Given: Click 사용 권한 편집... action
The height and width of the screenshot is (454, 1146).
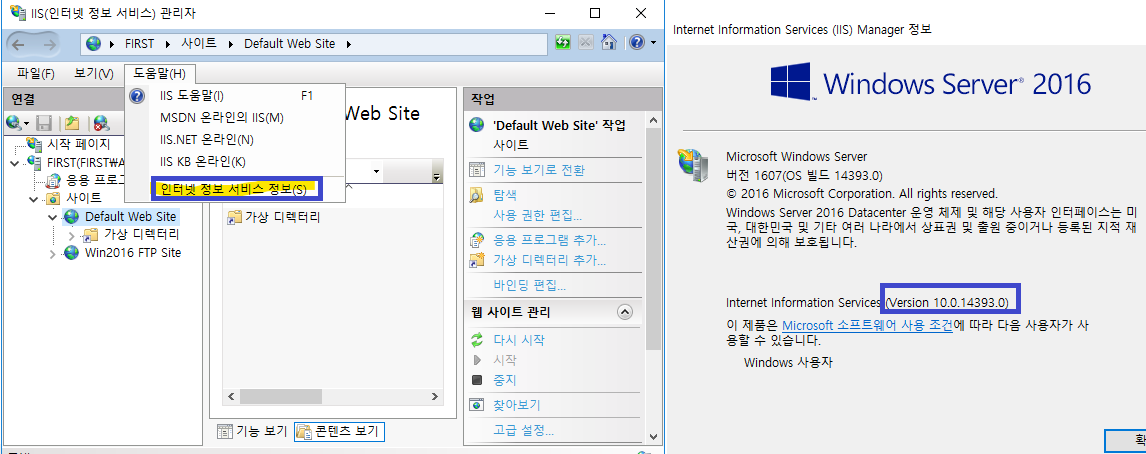Looking at the screenshot, I should tap(537, 215).
